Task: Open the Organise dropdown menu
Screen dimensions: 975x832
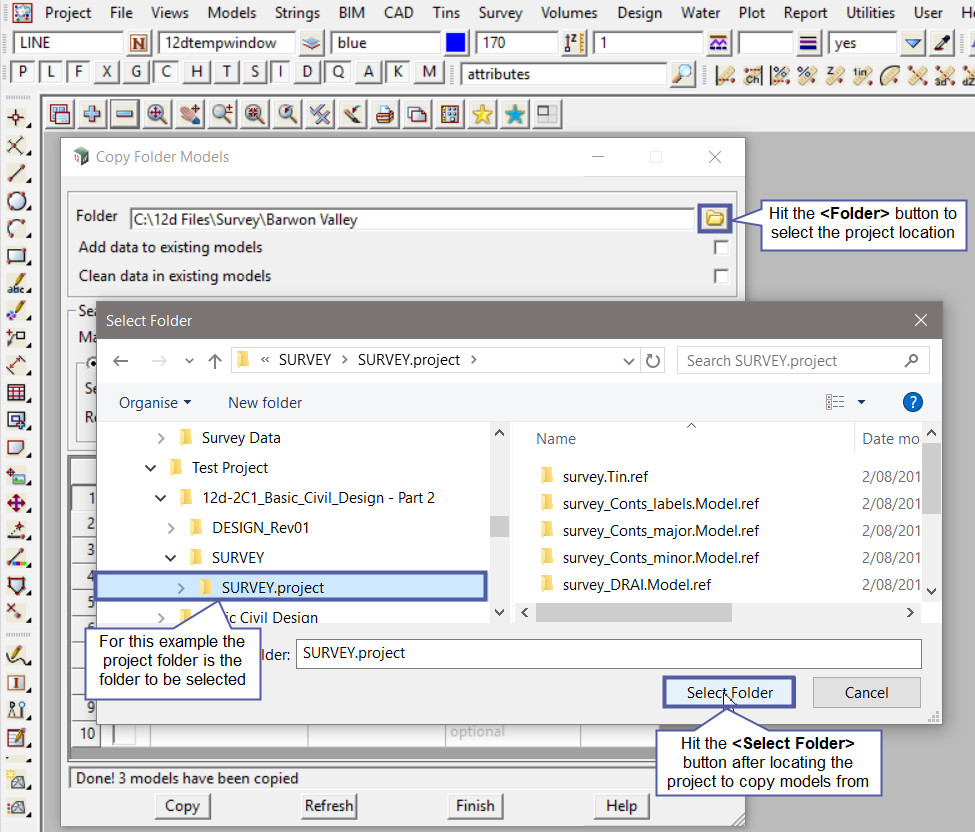Action: click(155, 403)
